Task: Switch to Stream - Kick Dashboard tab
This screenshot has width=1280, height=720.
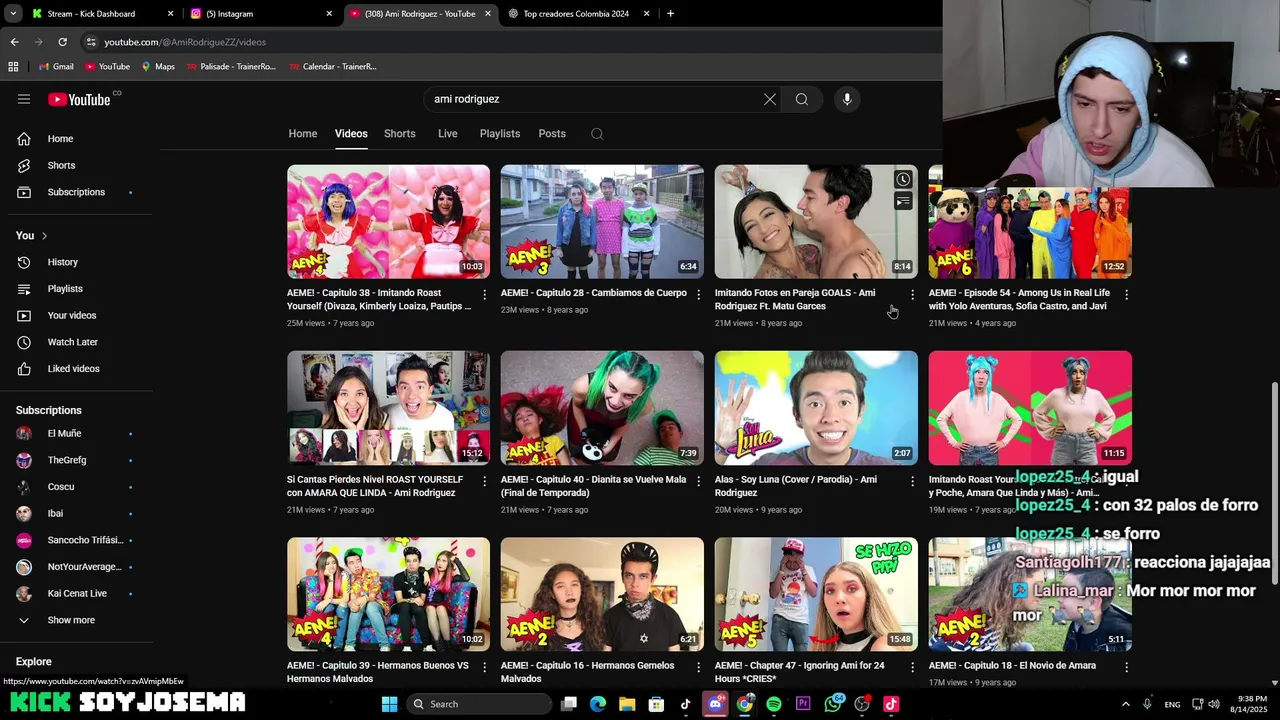Action: [102, 14]
